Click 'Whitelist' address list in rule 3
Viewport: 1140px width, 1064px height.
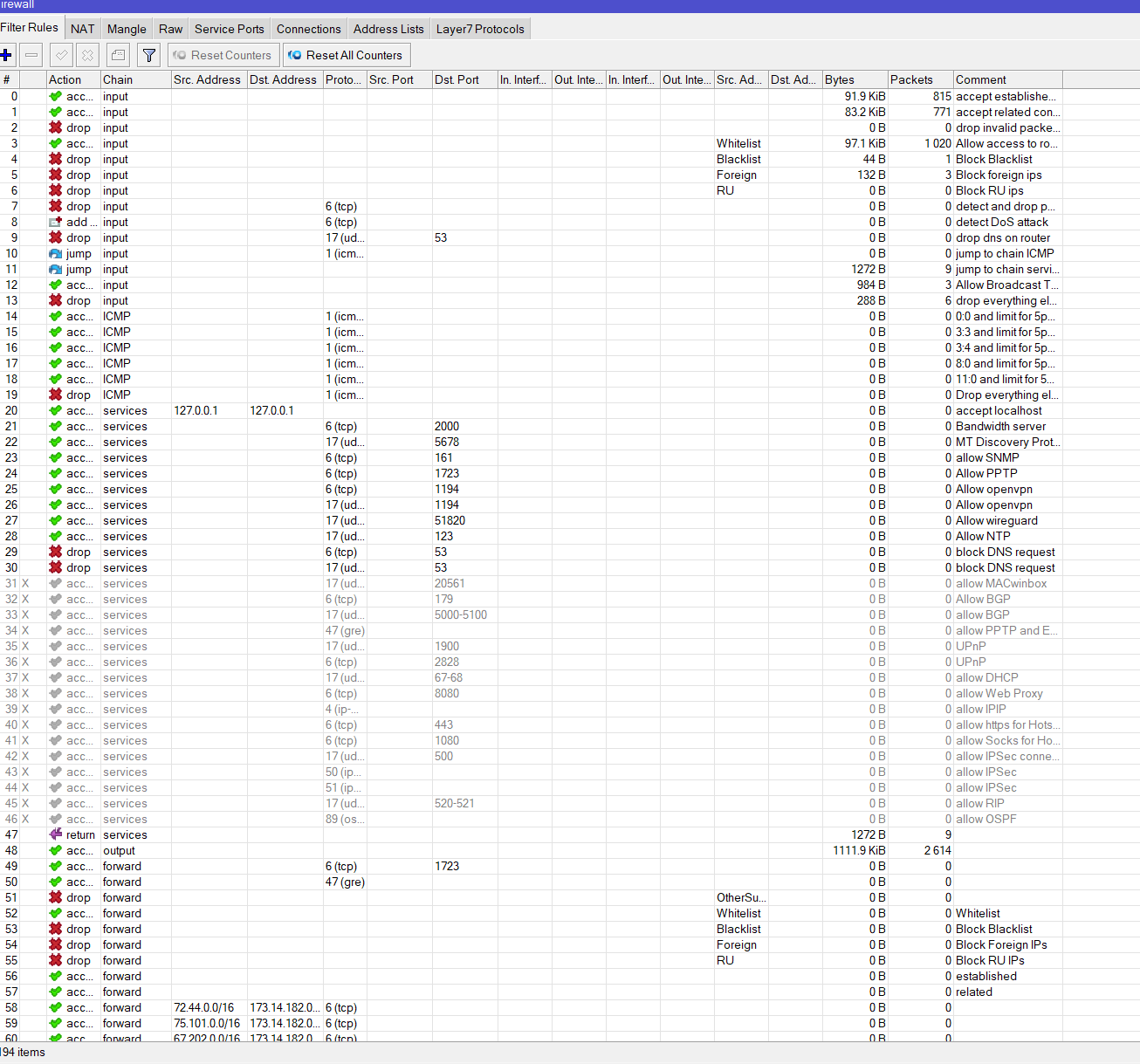738,143
